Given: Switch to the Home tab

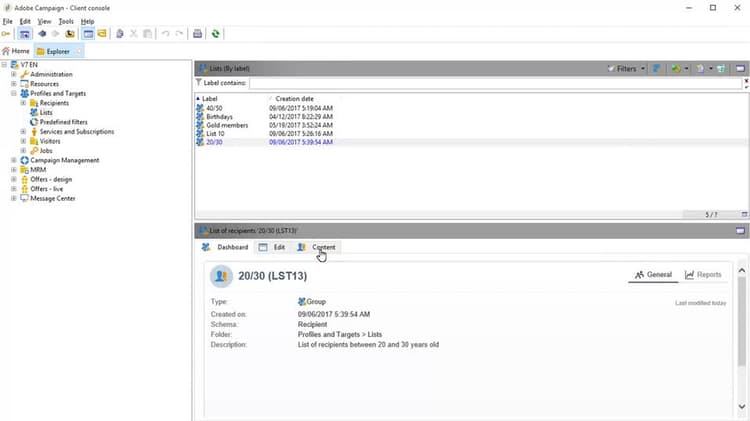Looking at the screenshot, I should click(16, 51).
